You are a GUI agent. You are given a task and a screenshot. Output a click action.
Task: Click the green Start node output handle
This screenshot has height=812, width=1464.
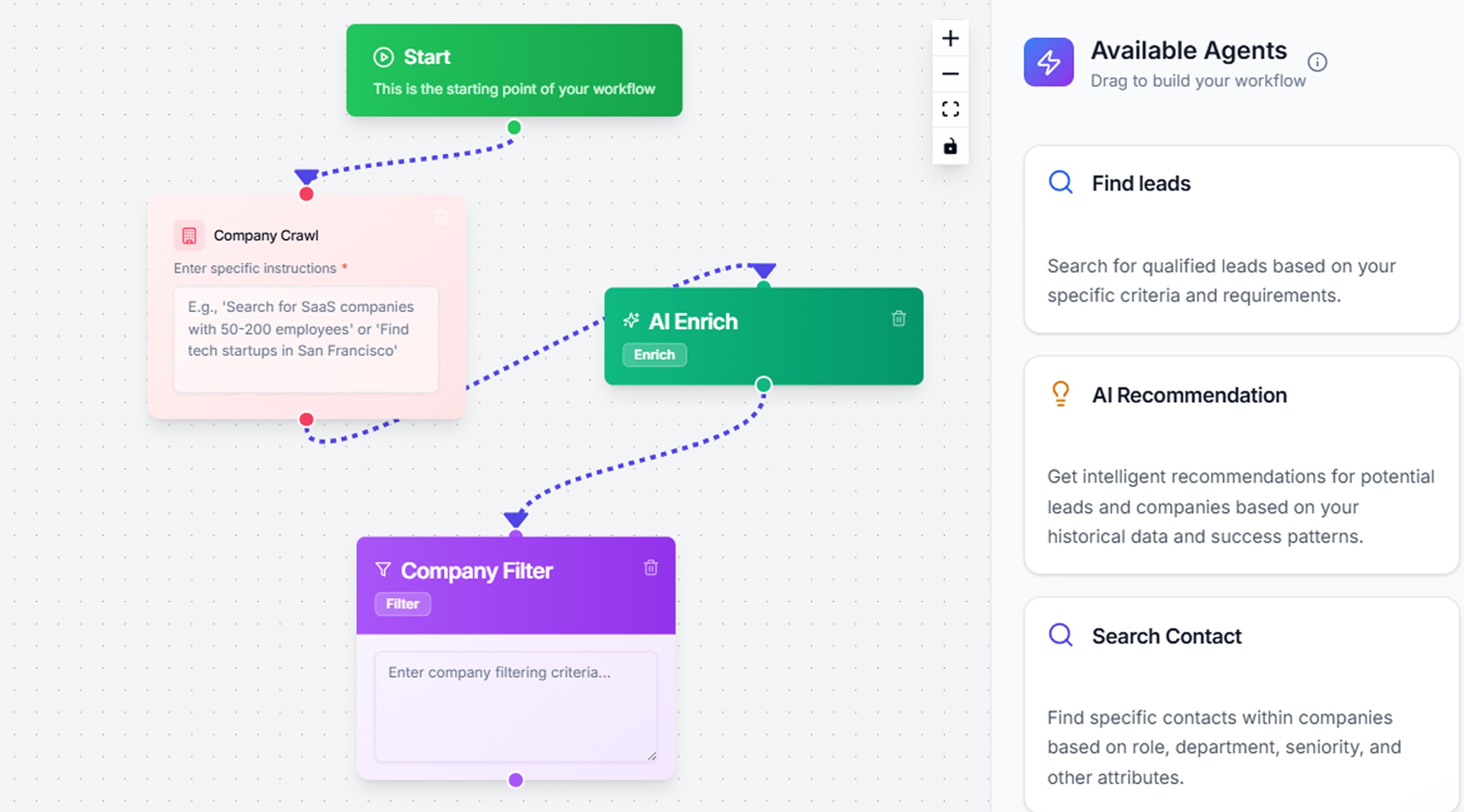pyautogui.click(x=514, y=127)
